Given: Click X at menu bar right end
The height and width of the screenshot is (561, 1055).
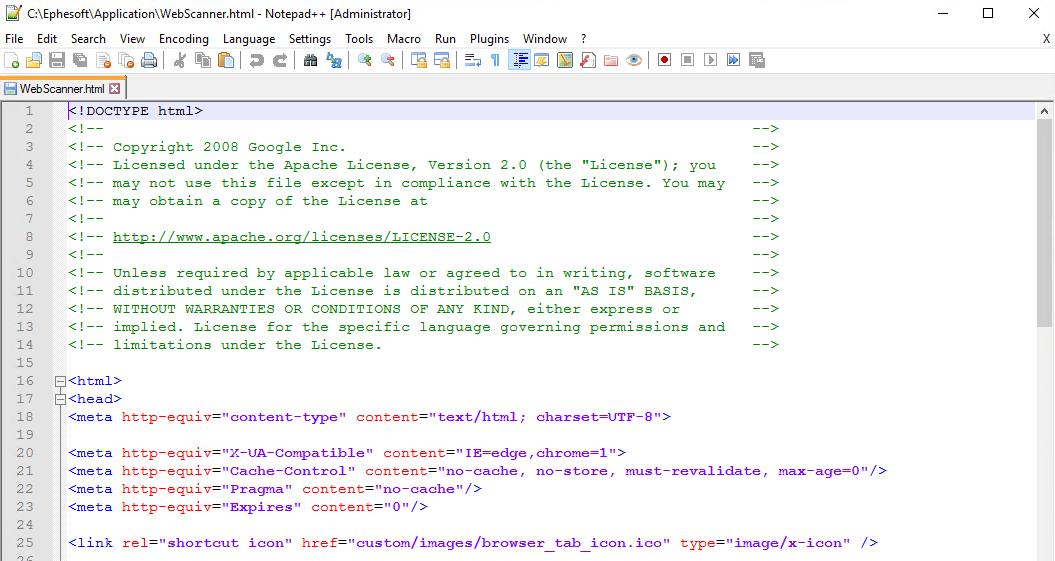Looking at the screenshot, I should tap(1046, 39).
